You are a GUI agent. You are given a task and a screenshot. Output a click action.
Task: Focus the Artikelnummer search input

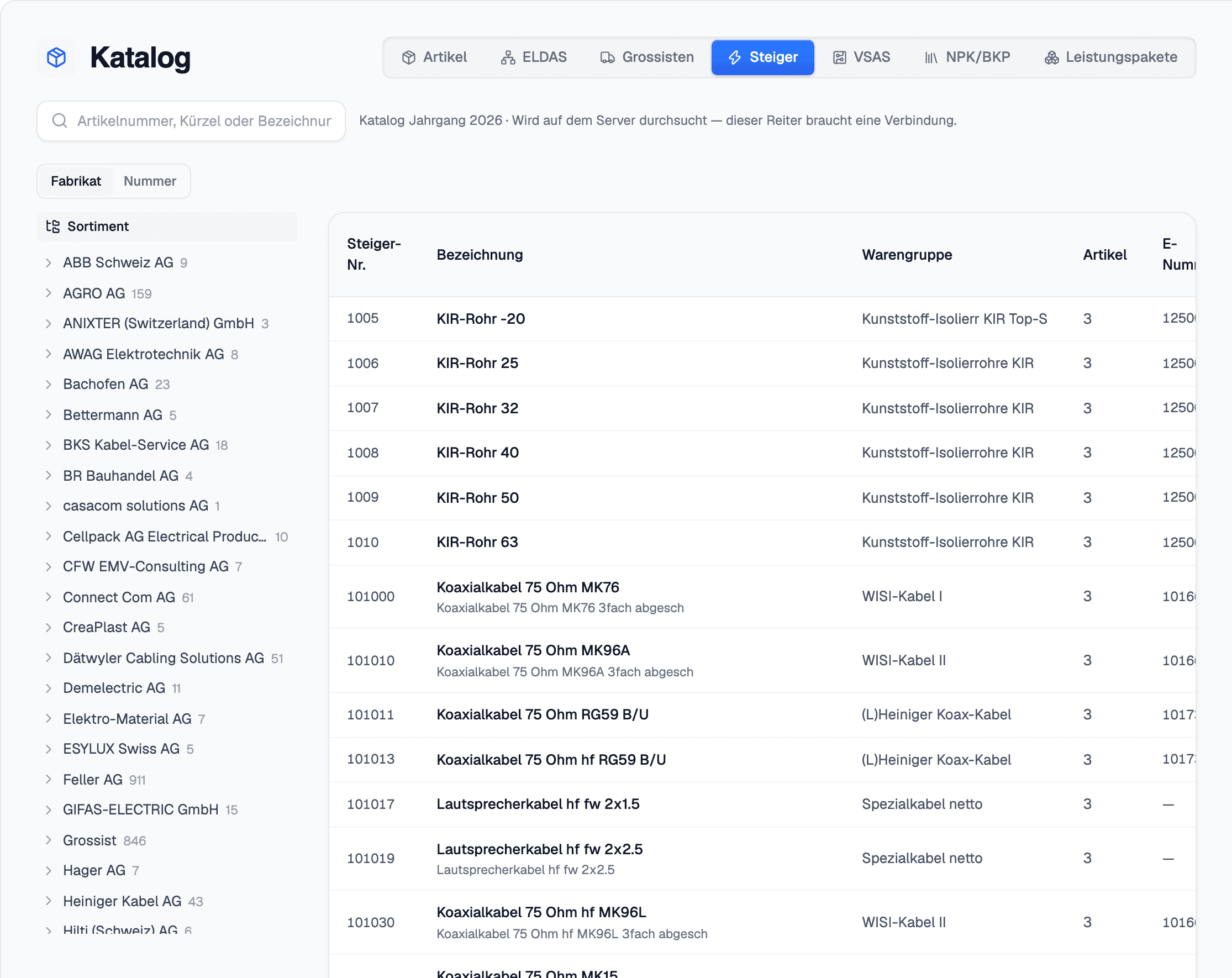click(191, 121)
